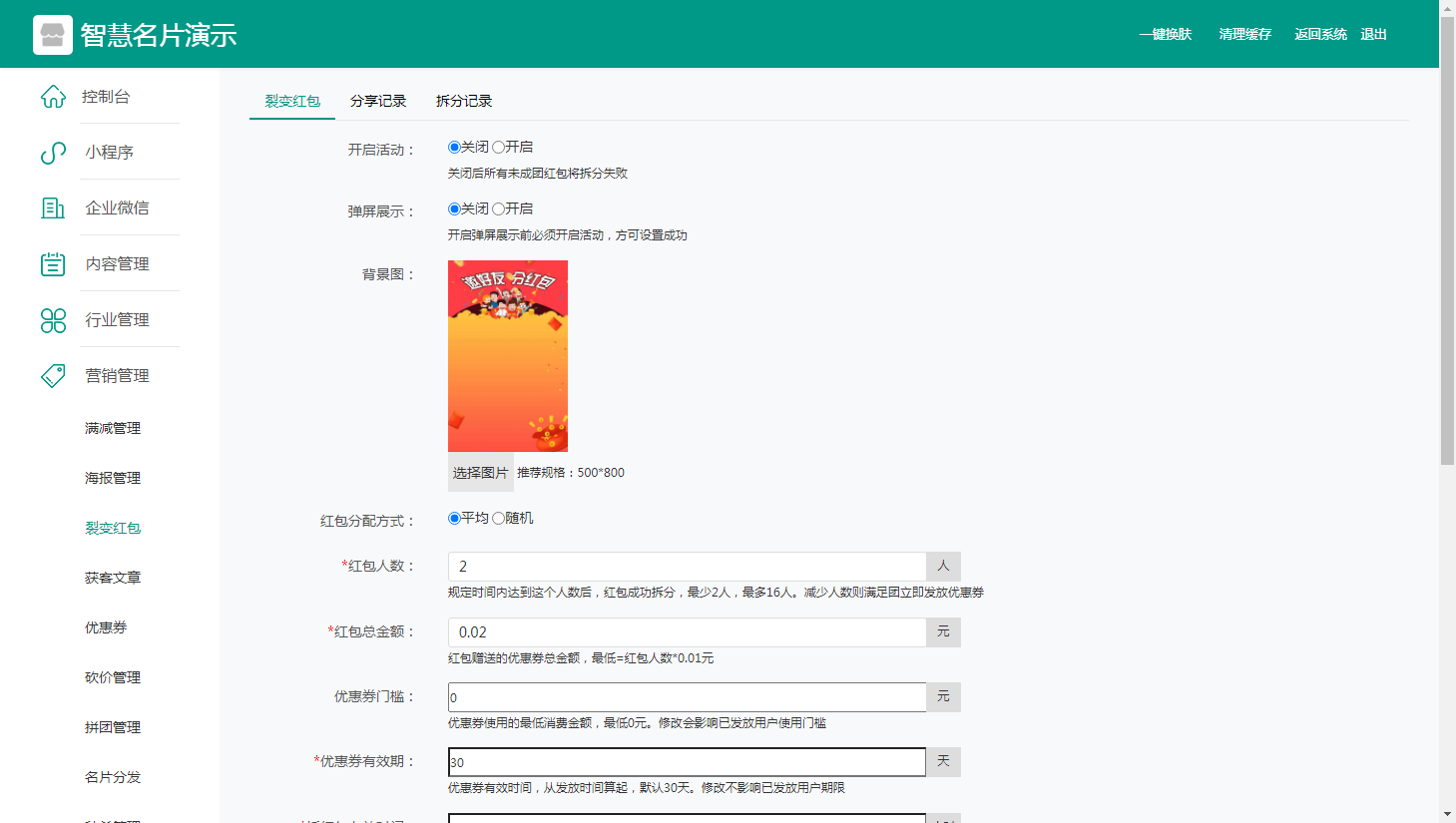This screenshot has width=1456, height=823.
Task: Click the 优惠券门槛 input field
Action: [687, 697]
